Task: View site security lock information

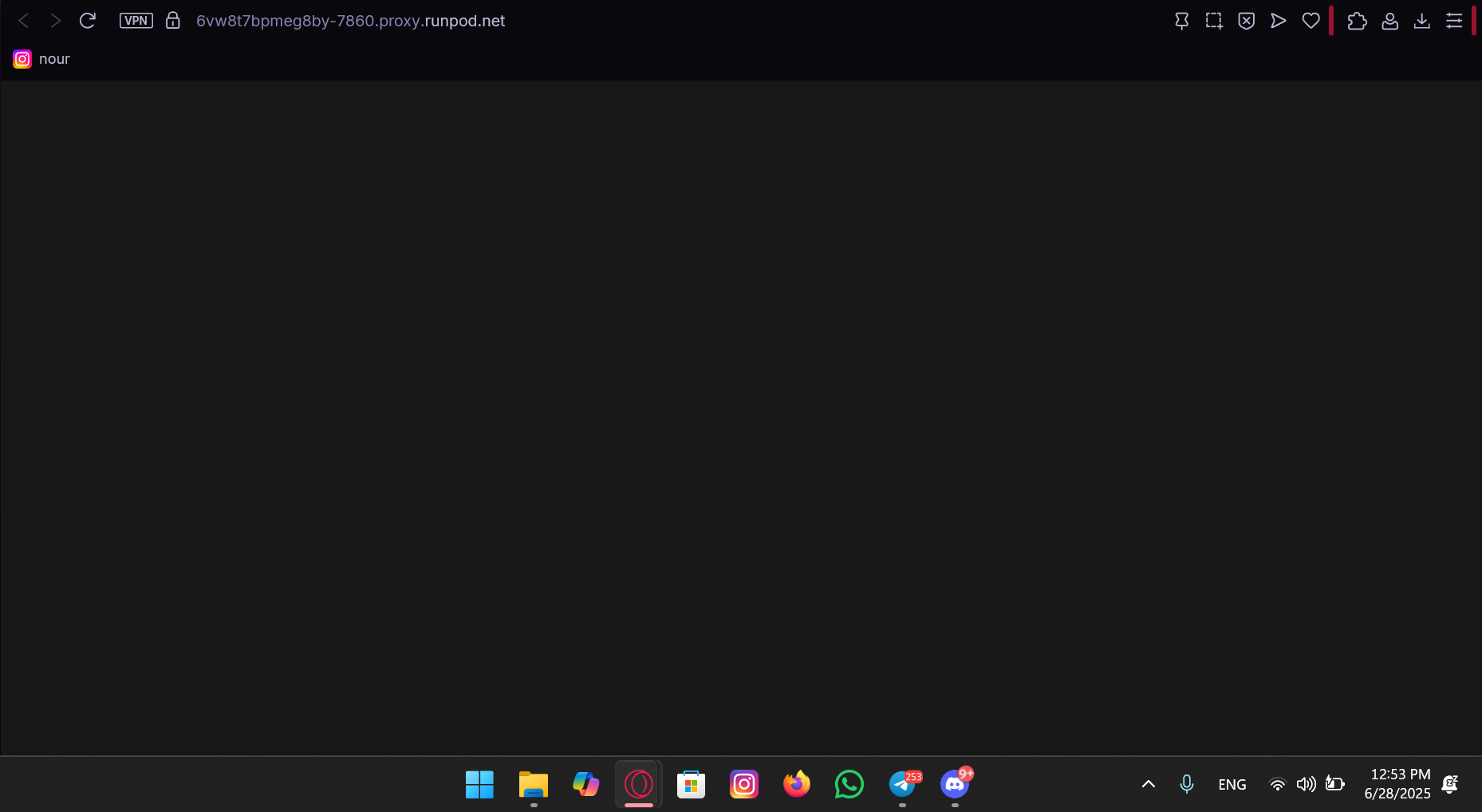Action: (173, 21)
